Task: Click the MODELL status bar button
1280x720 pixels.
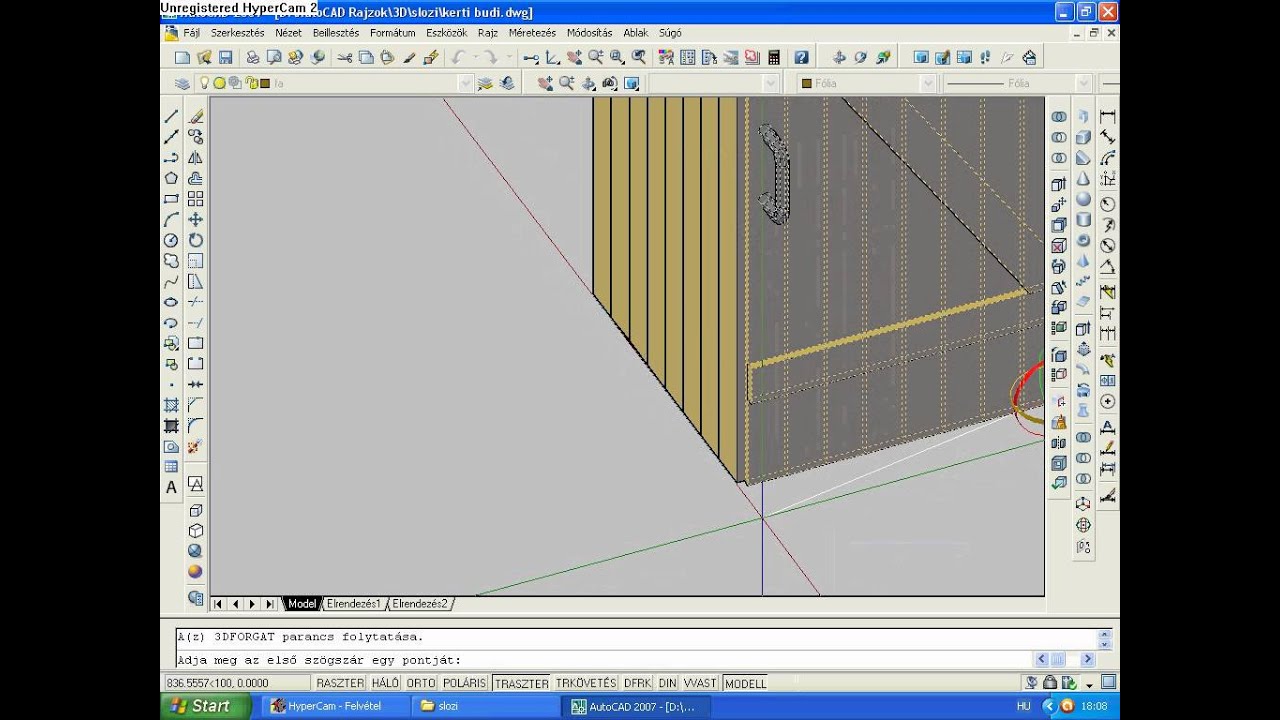Action: click(746, 683)
